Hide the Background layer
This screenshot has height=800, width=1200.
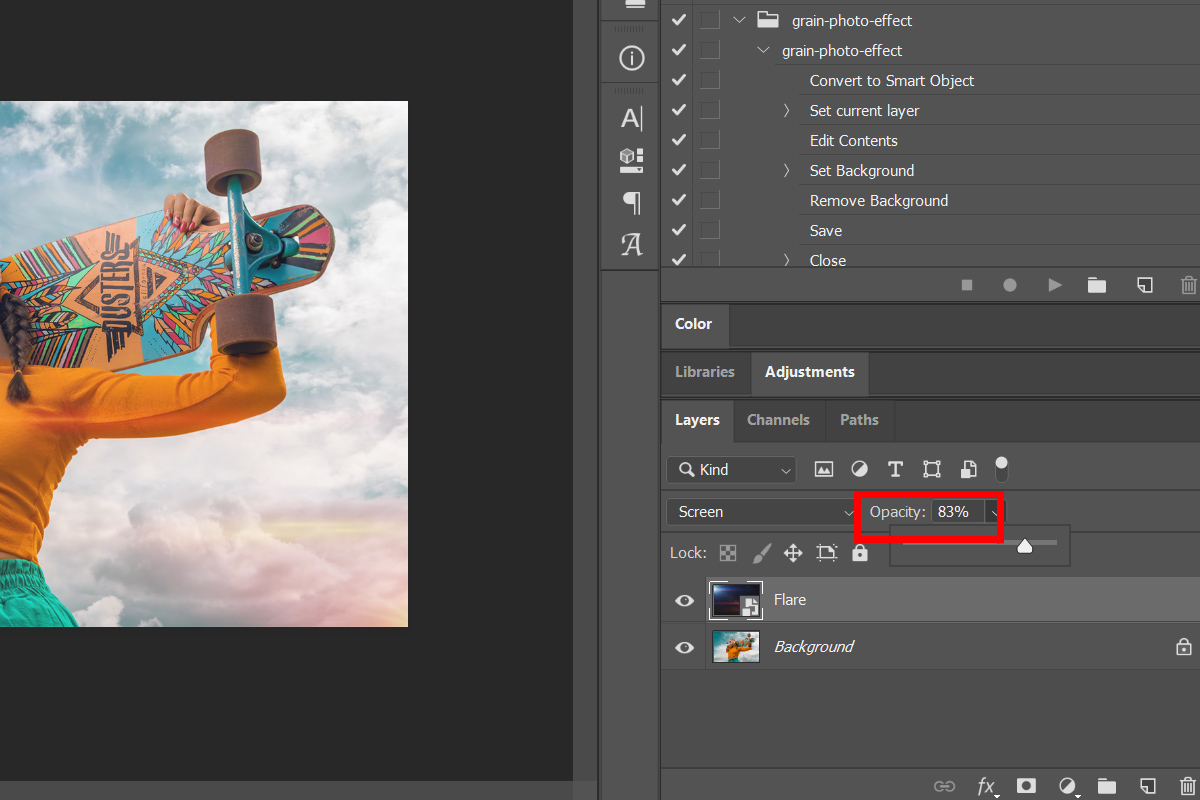(x=684, y=647)
